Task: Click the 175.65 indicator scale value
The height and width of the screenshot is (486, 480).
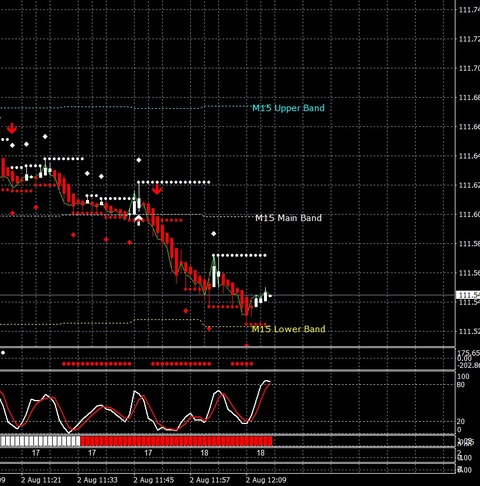Action: point(468,353)
